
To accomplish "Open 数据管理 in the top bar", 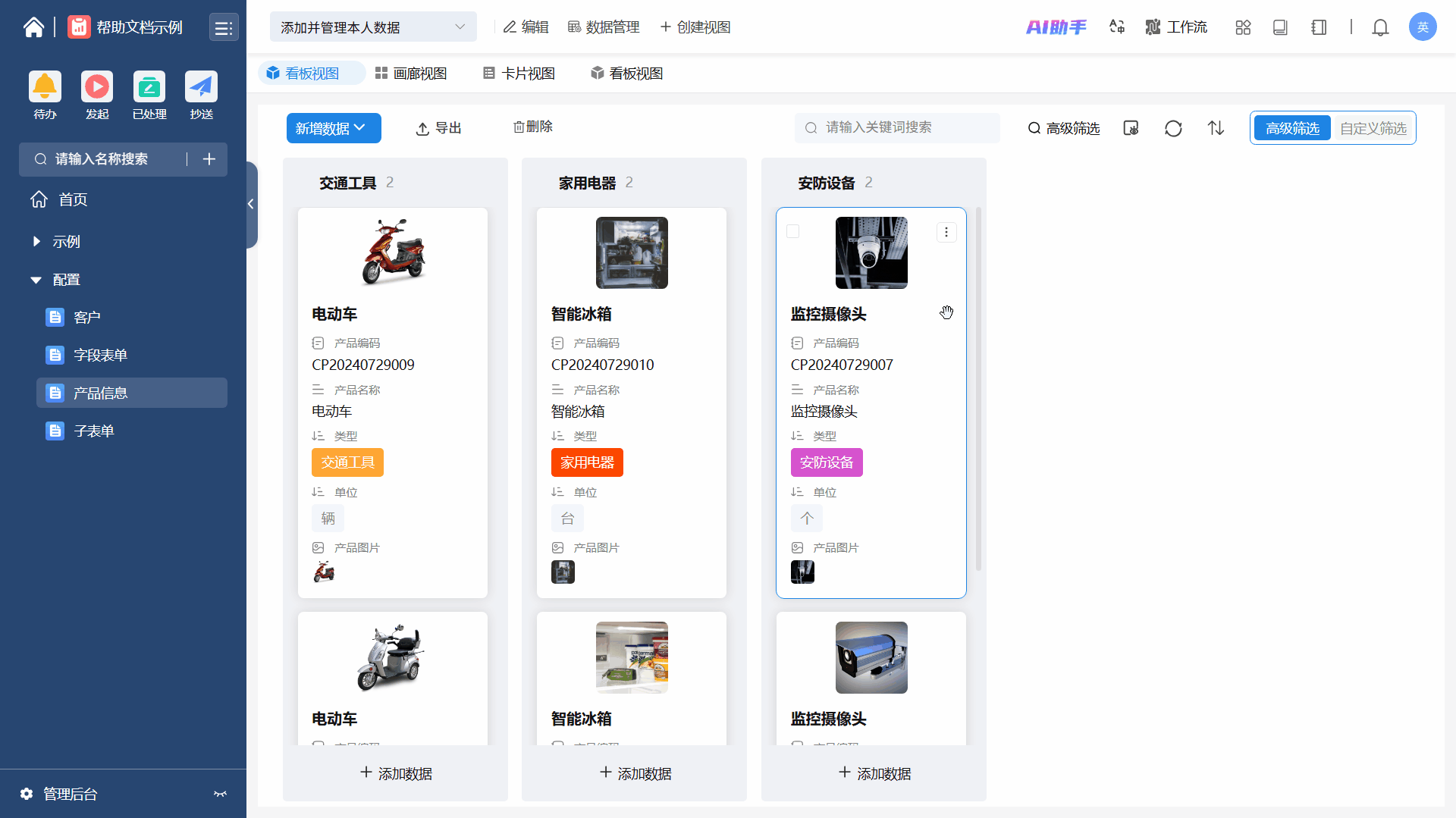I will (604, 27).
